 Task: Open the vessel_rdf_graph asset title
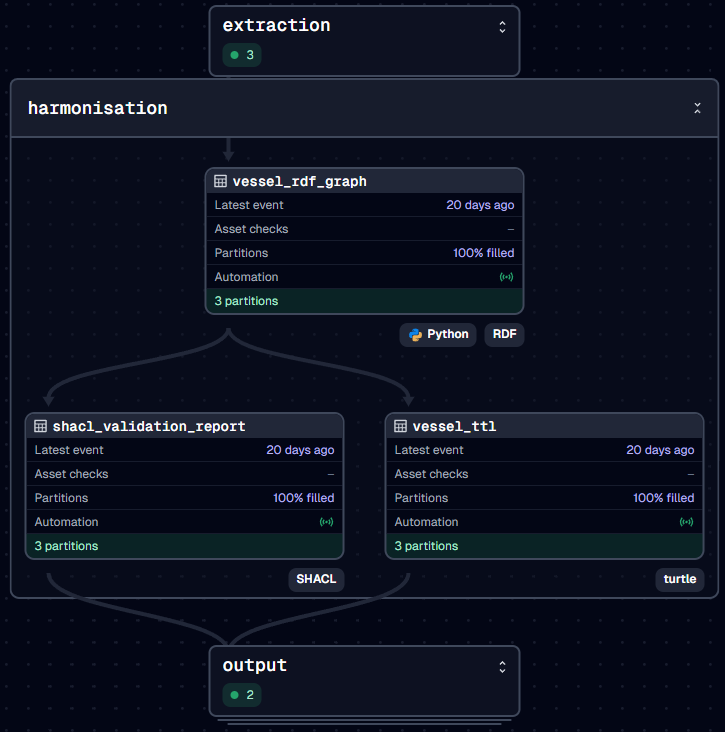tap(299, 181)
